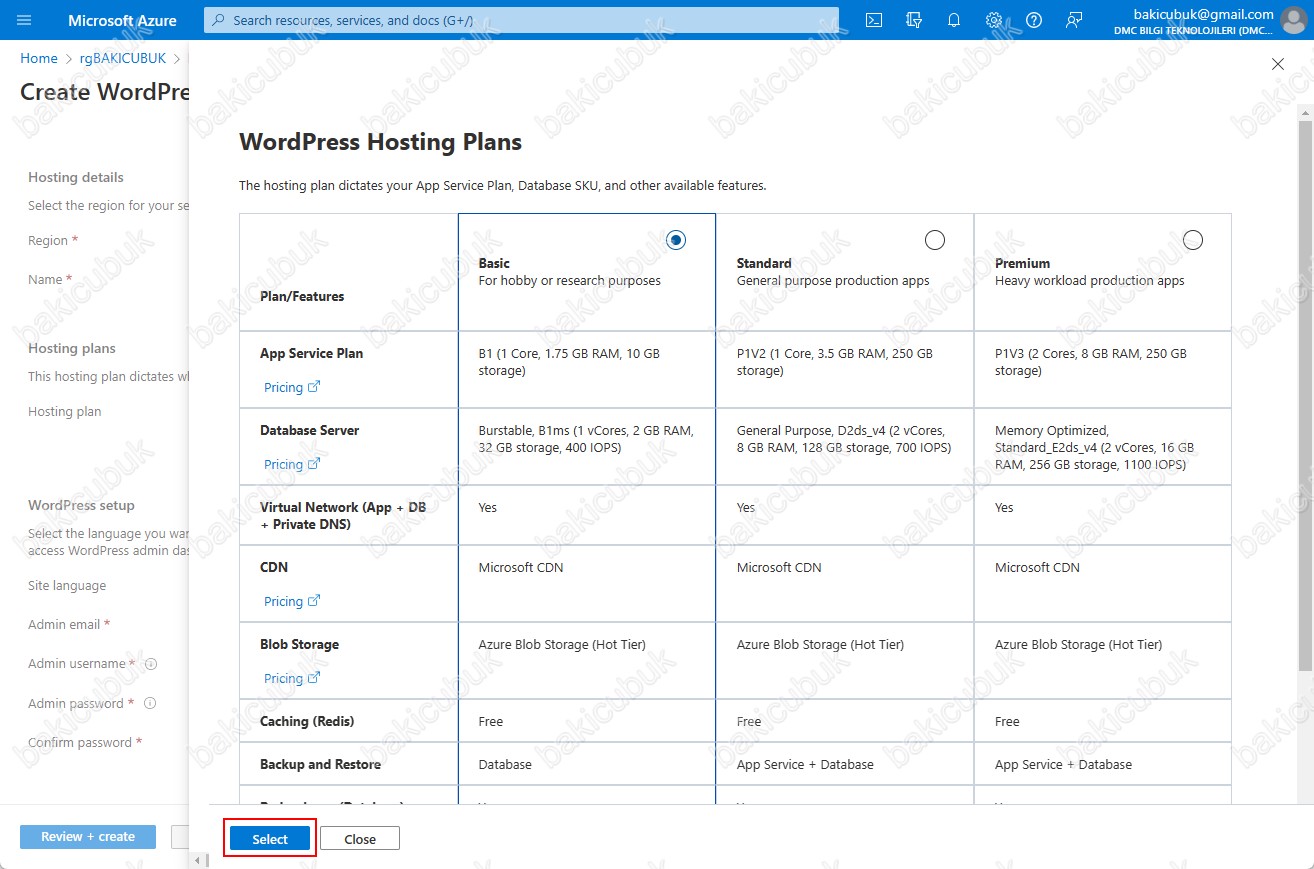Select the Basic hosting plan radio button

676,240
